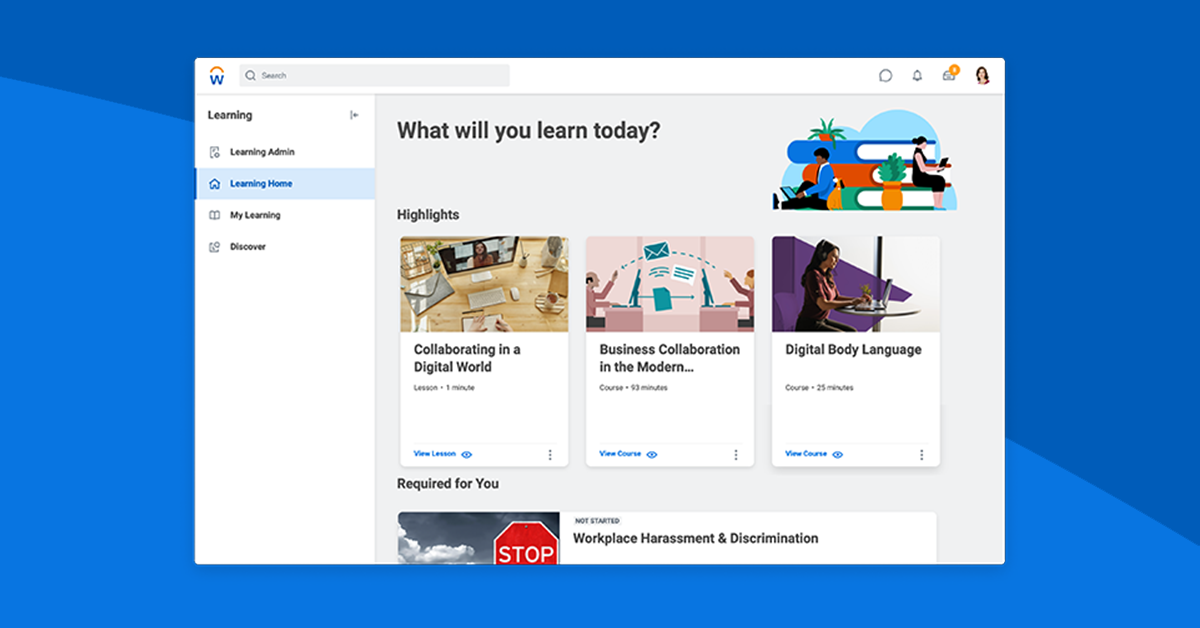Image resolution: width=1200 pixels, height=628 pixels.
Task: Open the Workplace Harassment & Discrimination course
Action: tap(695, 538)
